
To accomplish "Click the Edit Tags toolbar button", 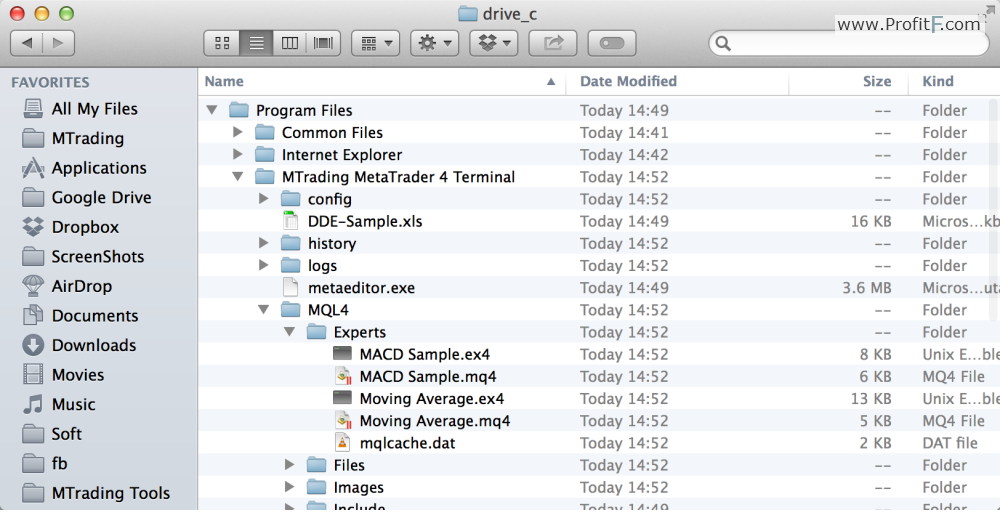I will pyautogui.click(x=612, y=43).
